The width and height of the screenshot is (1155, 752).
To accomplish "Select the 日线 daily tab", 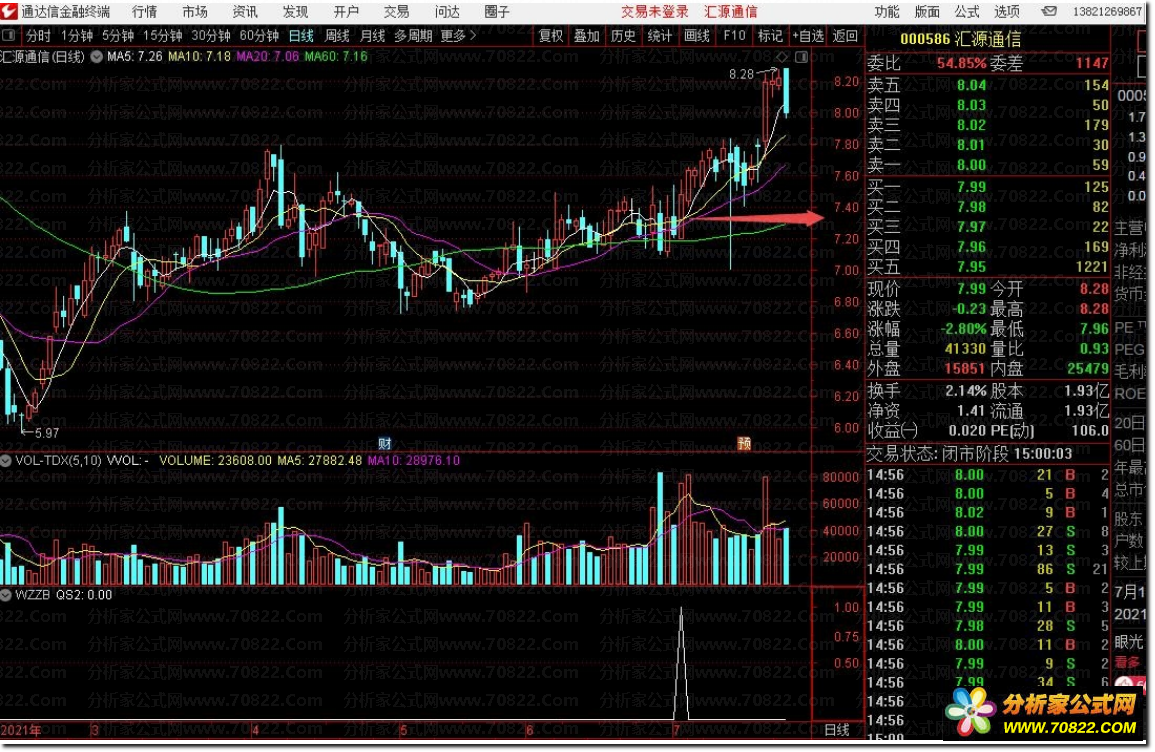I will [301, 35].
